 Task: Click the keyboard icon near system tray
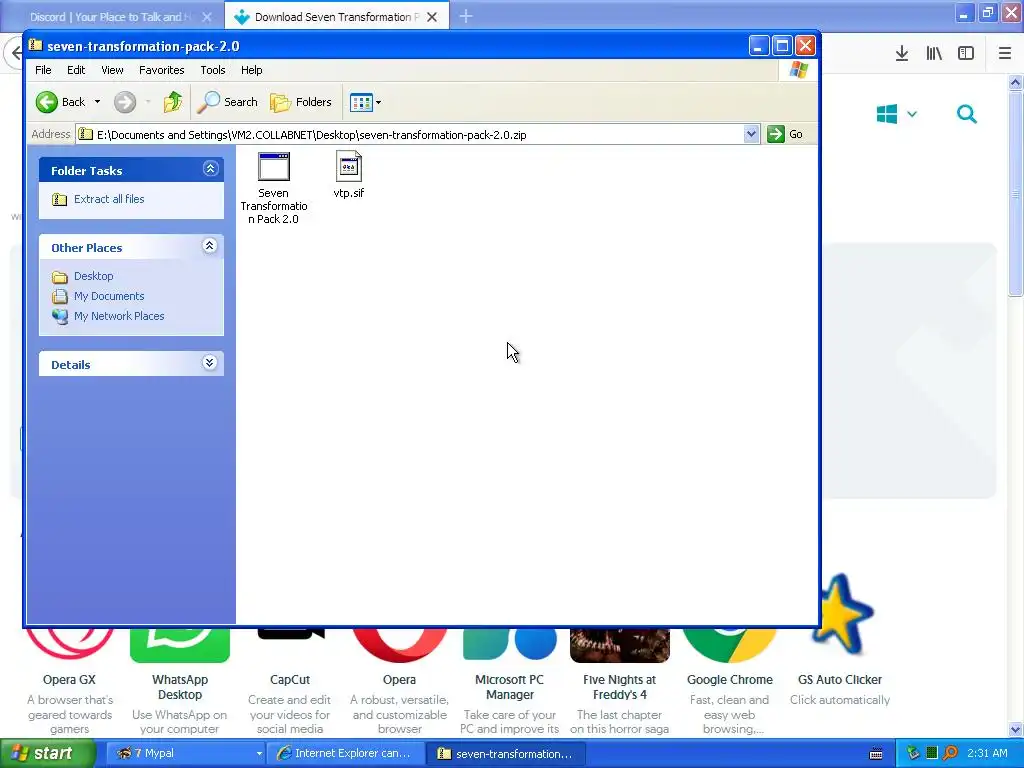876,754
